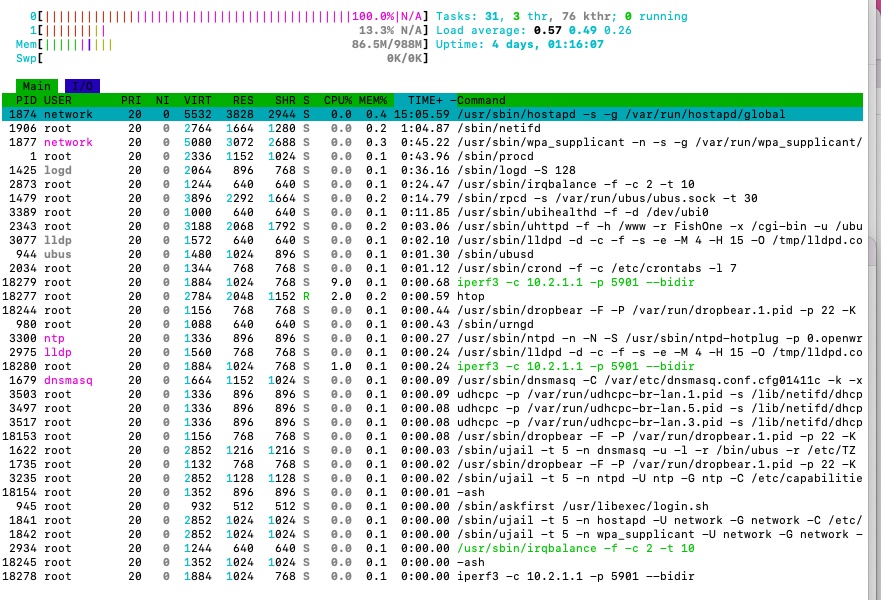Viewport: 881px width, 600px height.
Task: Select ujail ntpd process PID 3235
Action: [x=432, y=478]
